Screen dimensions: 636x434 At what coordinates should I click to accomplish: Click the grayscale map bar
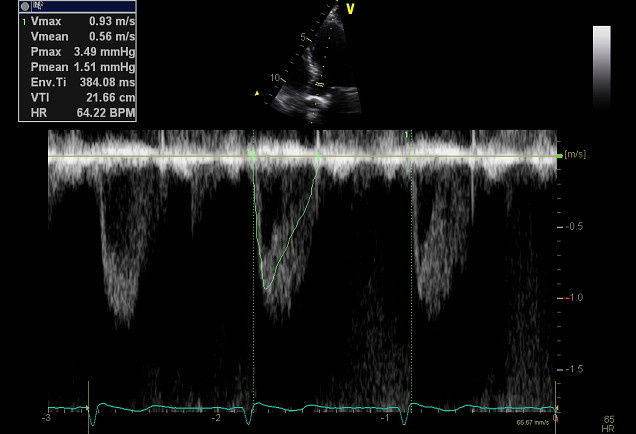(601, 66)
